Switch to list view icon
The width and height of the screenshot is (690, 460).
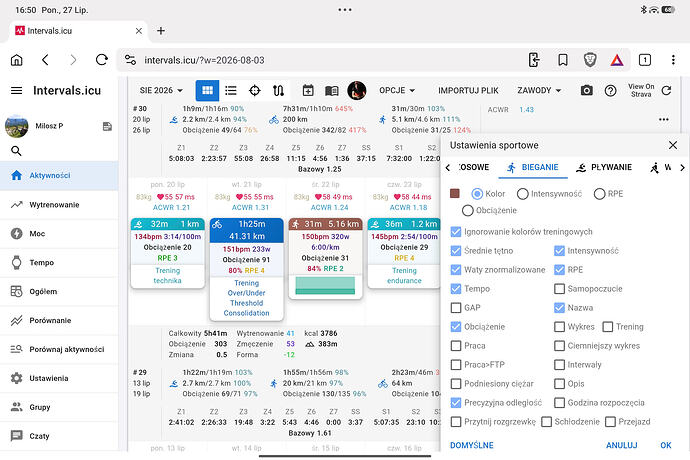tap(231, 91)
